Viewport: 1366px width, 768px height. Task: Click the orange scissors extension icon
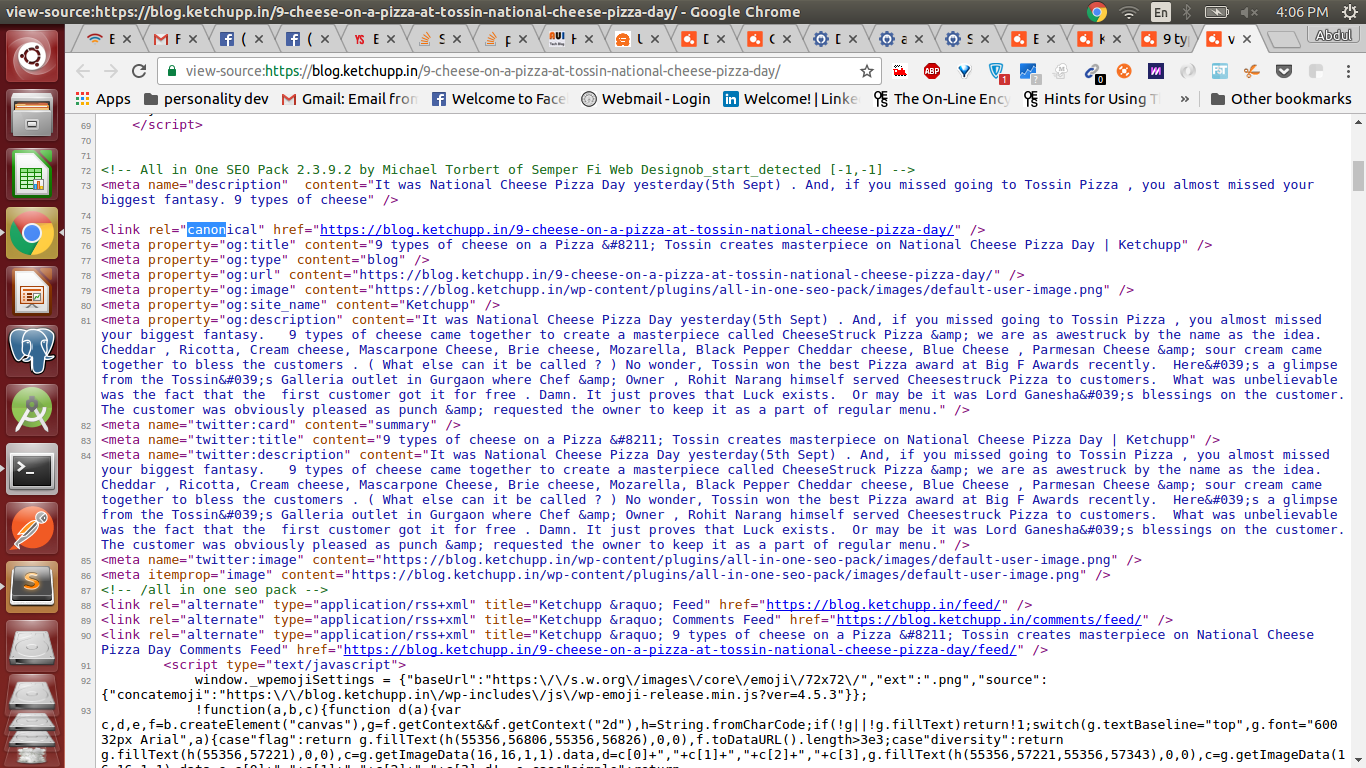(x=1251, y=72)
